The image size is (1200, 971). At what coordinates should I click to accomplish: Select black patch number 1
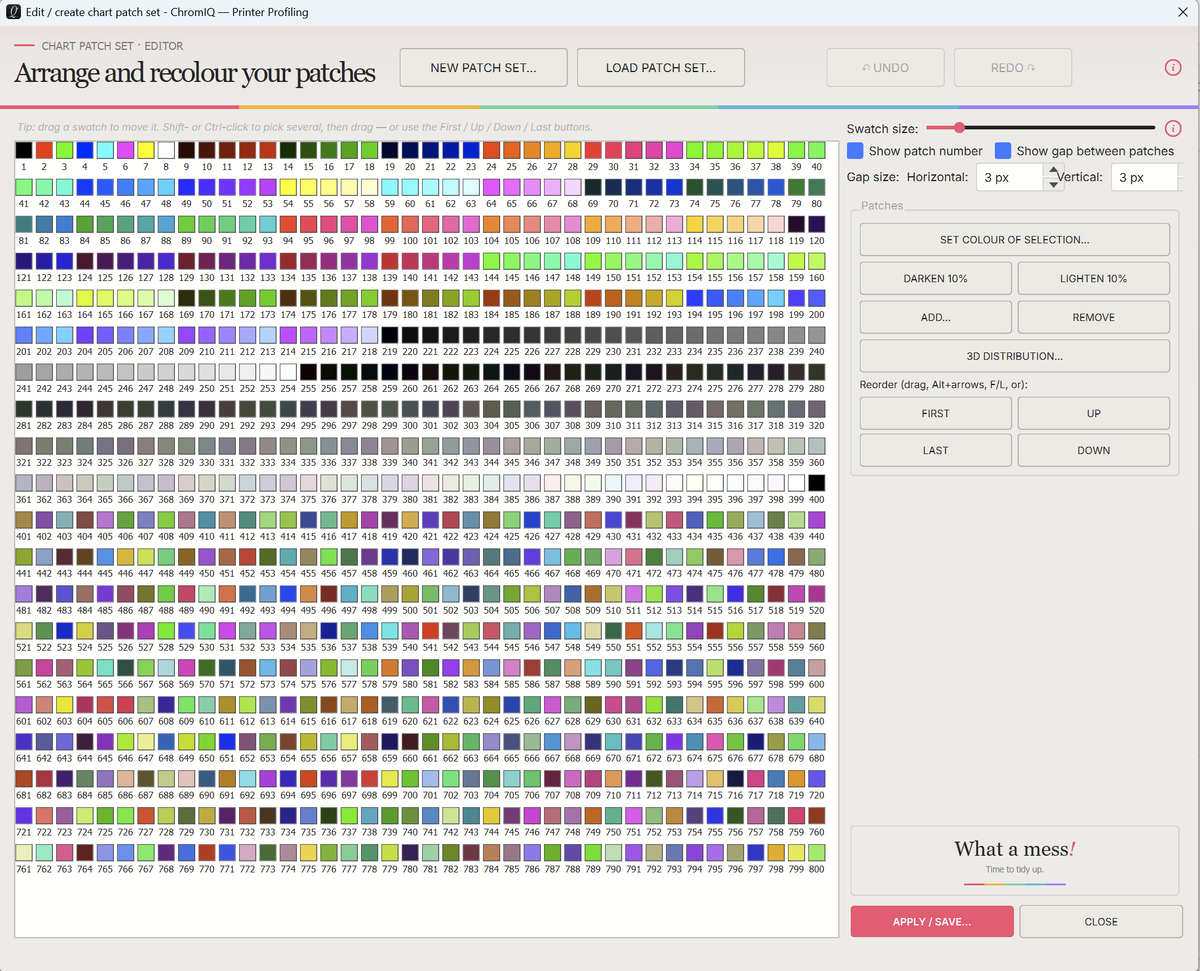pyautogui.click(x=23, y=149)
